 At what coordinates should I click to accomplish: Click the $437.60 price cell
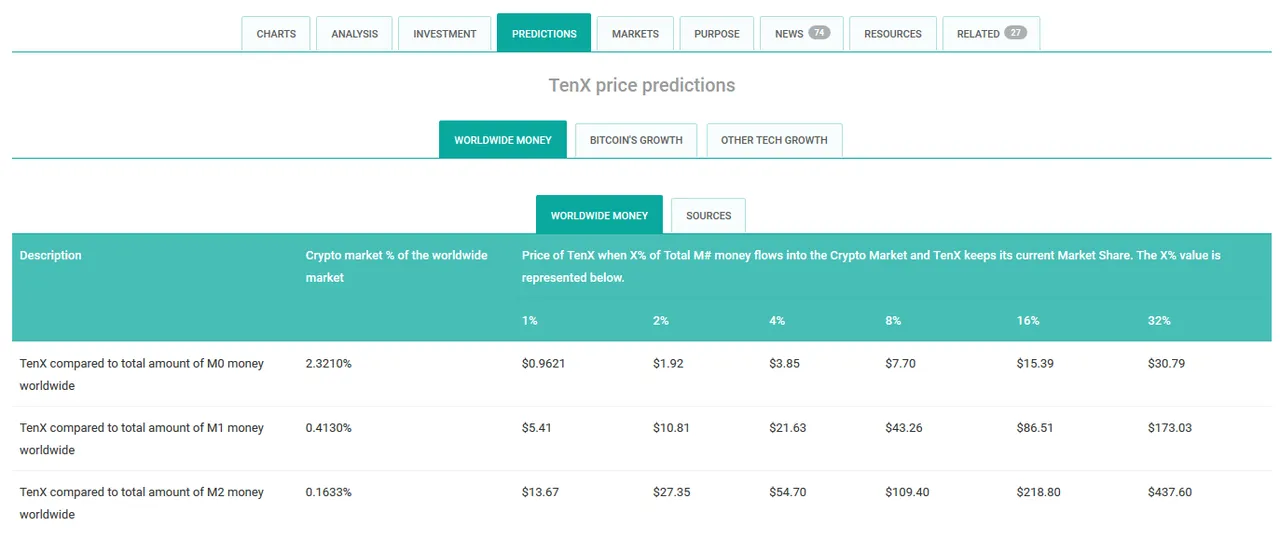coord(1170,492)
